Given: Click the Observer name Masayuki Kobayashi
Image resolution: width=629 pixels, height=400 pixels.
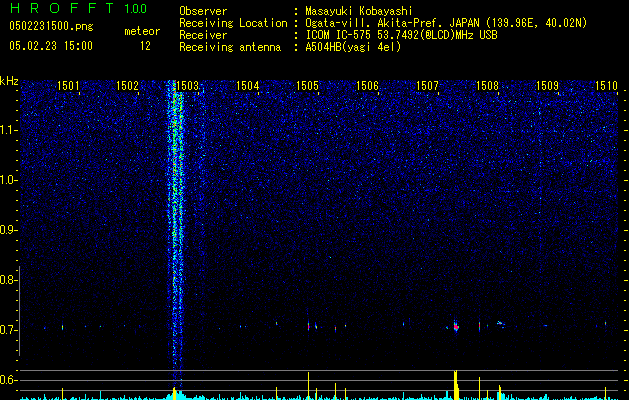Looking at the screenshot, I should pyautogui.click(x=359, y=11).
